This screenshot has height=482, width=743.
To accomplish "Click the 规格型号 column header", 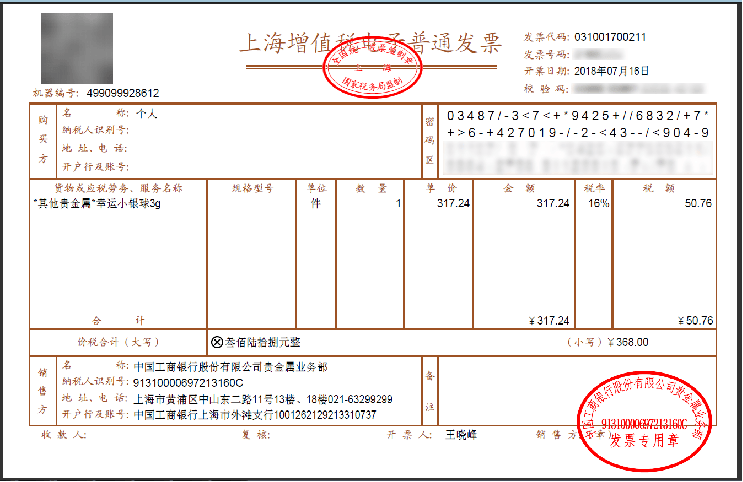I will click(x=252, y=188).
